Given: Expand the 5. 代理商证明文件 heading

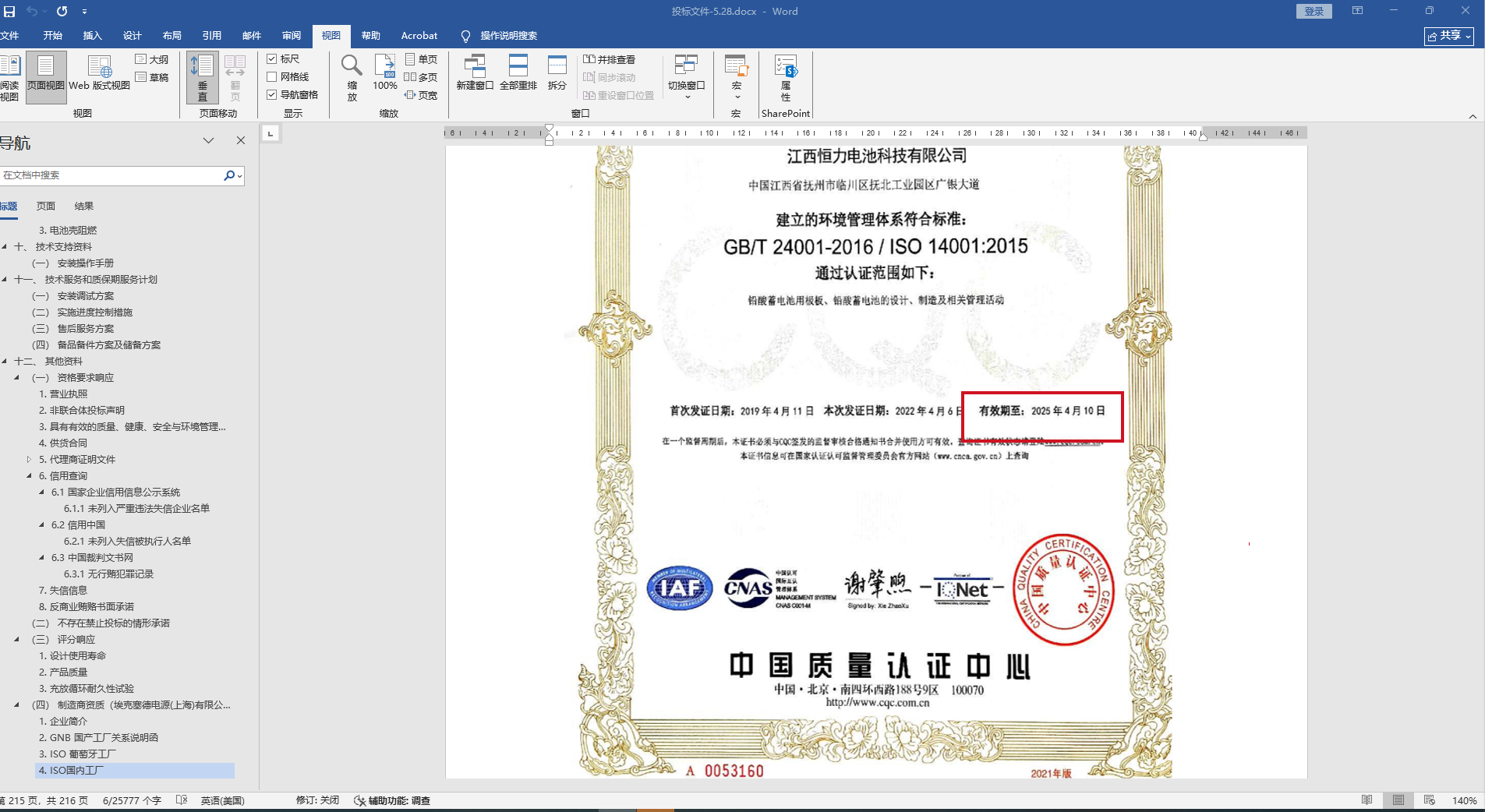Looking at the screenshot, I should pyautogui.click(x=29, y=460).
